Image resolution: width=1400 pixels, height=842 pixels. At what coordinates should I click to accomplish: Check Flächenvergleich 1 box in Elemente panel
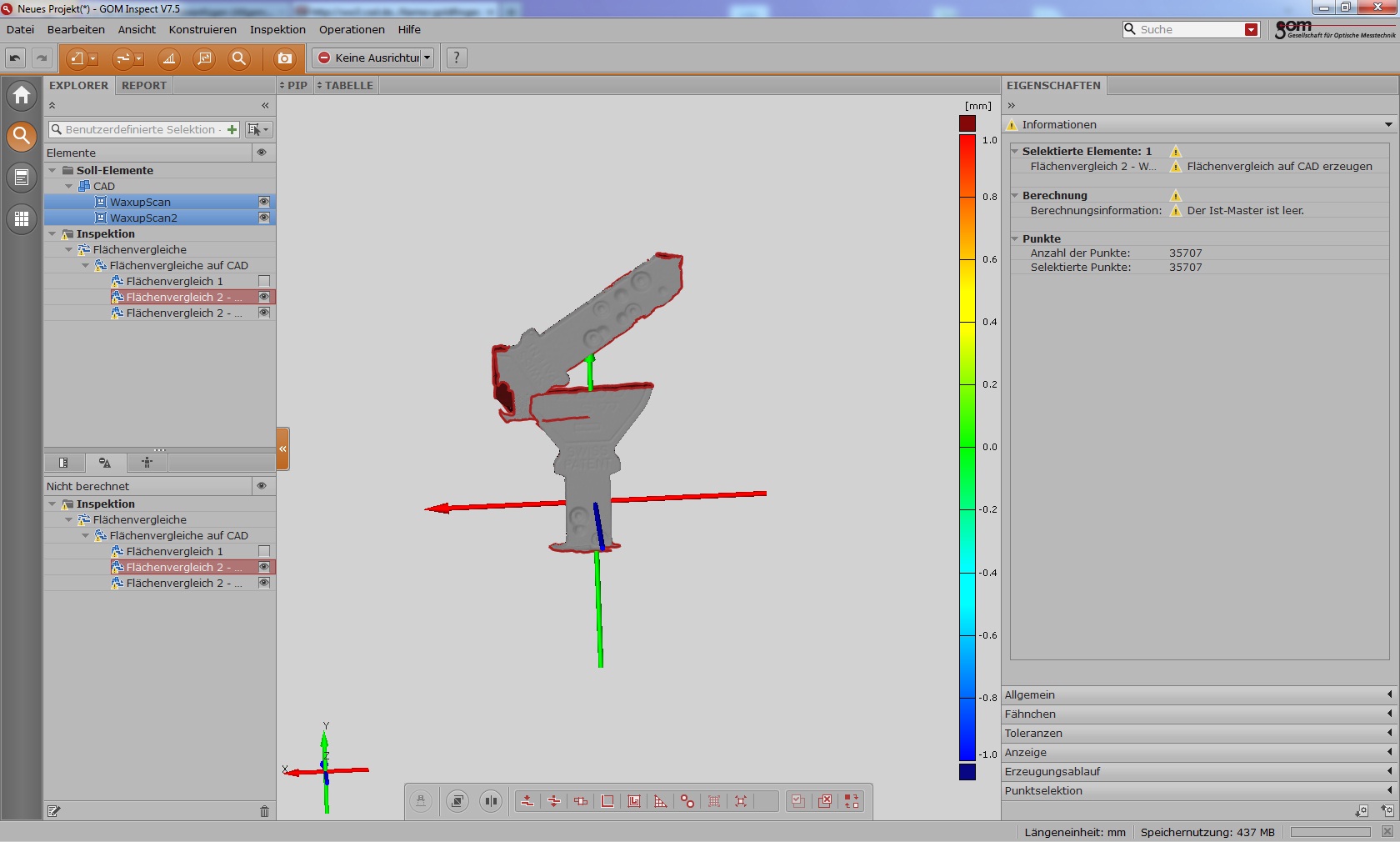[x=264, y=281]
